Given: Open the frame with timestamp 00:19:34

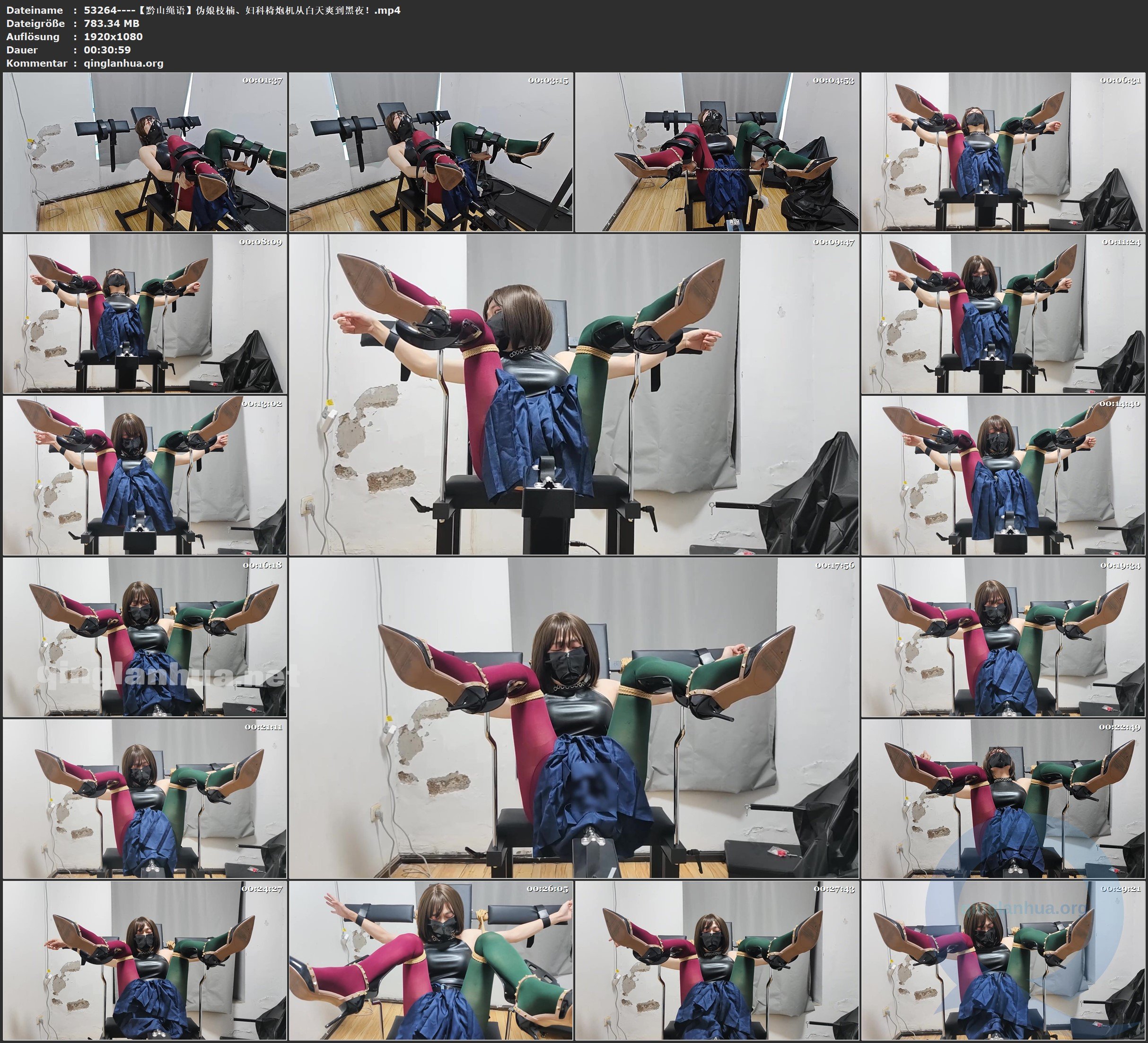Looking at the screenshot, I should coord(1003,637).
